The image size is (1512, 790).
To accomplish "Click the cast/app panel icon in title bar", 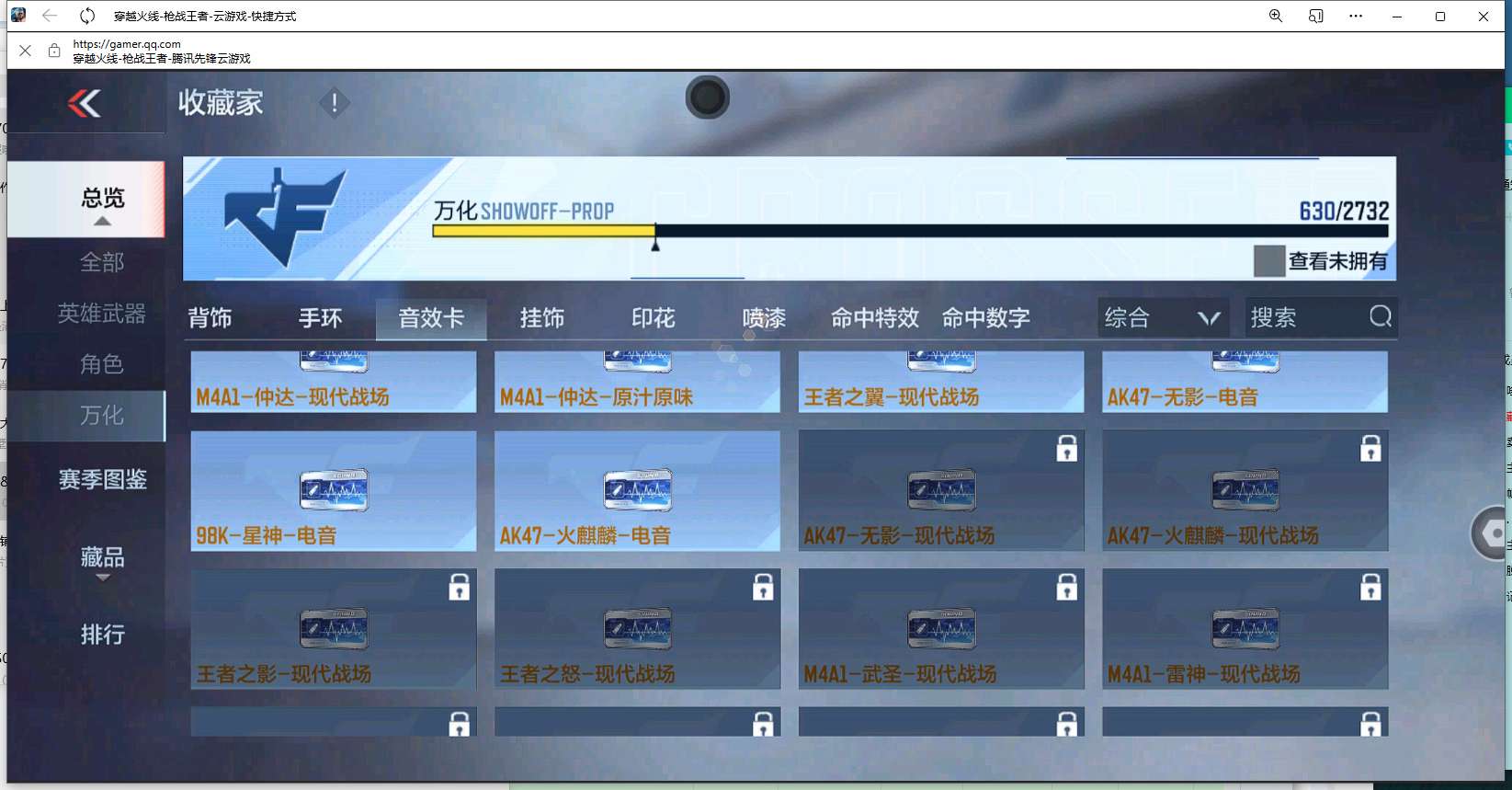I will (1316, 16).
